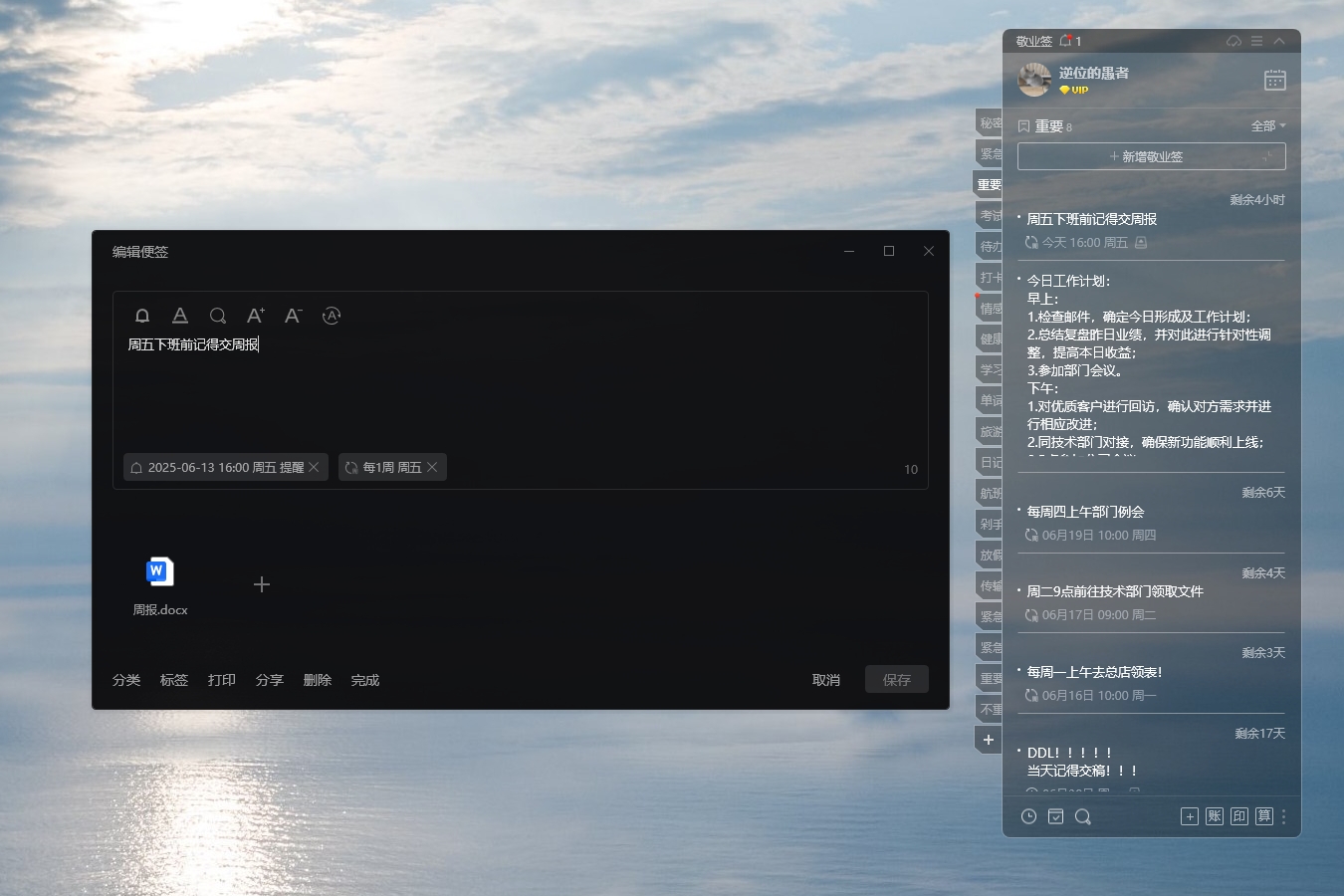Set reminder with the bell icon in editor toolbar
The image size is (1344, 896).
[142, 316]
